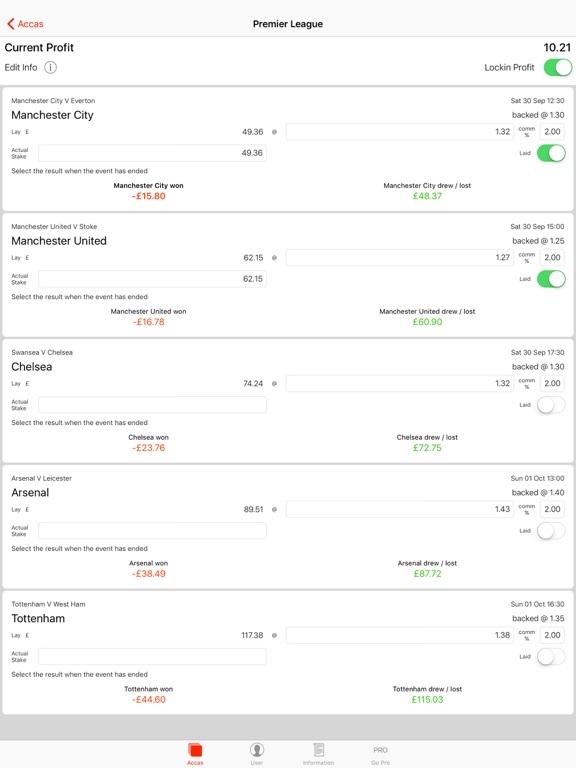Choose Tottenham won result
The height and width of the screenshot is (768, 576).
pos(148,695)
